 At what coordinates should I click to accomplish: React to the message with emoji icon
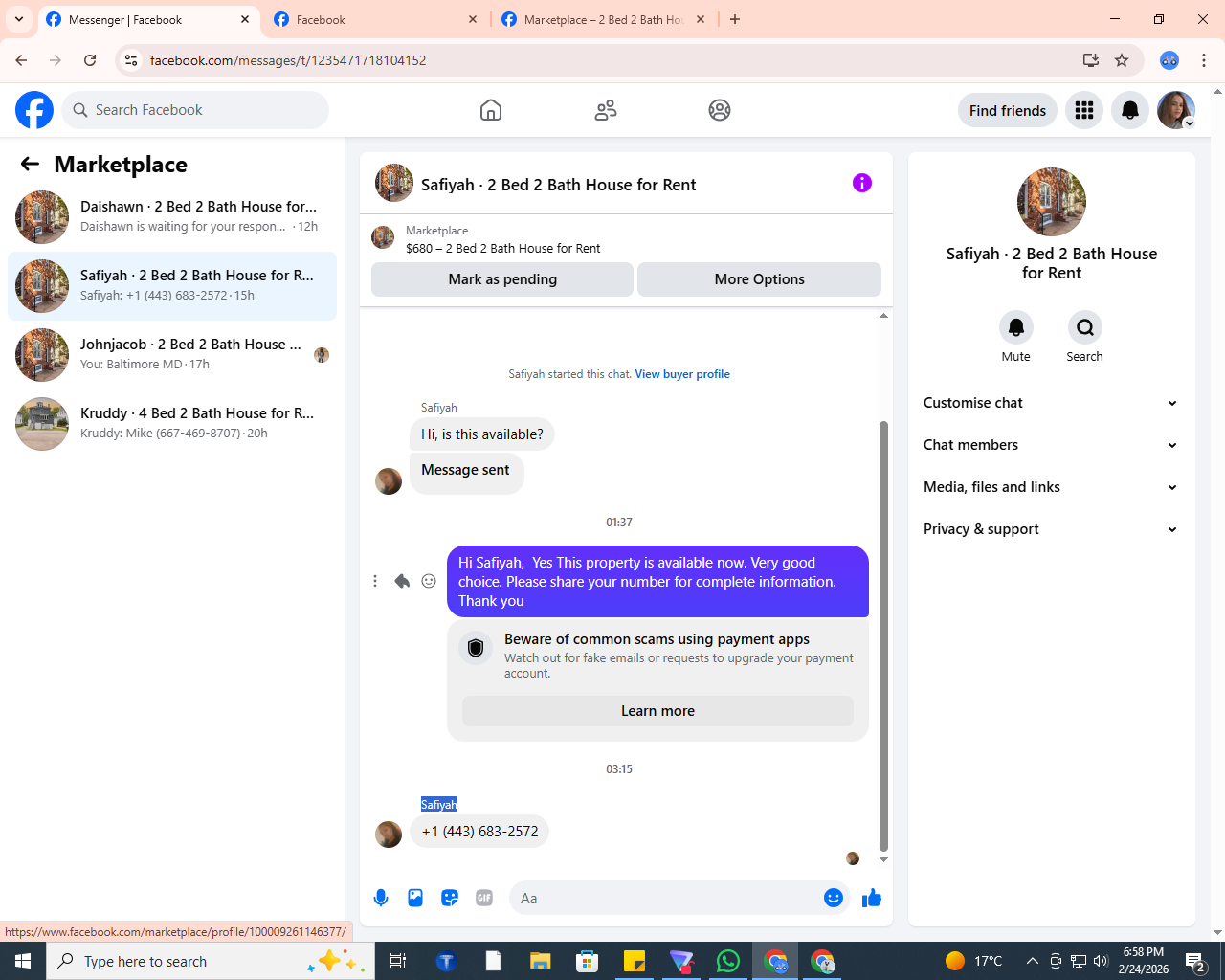429,581
